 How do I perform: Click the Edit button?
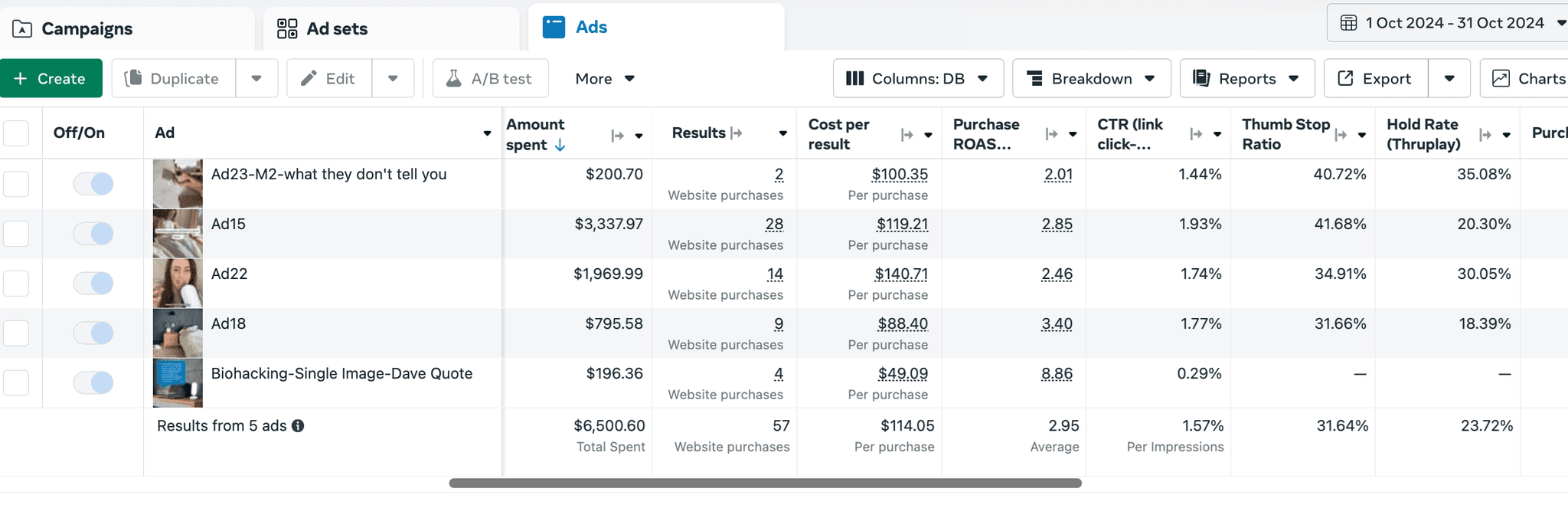coord(329,78)
